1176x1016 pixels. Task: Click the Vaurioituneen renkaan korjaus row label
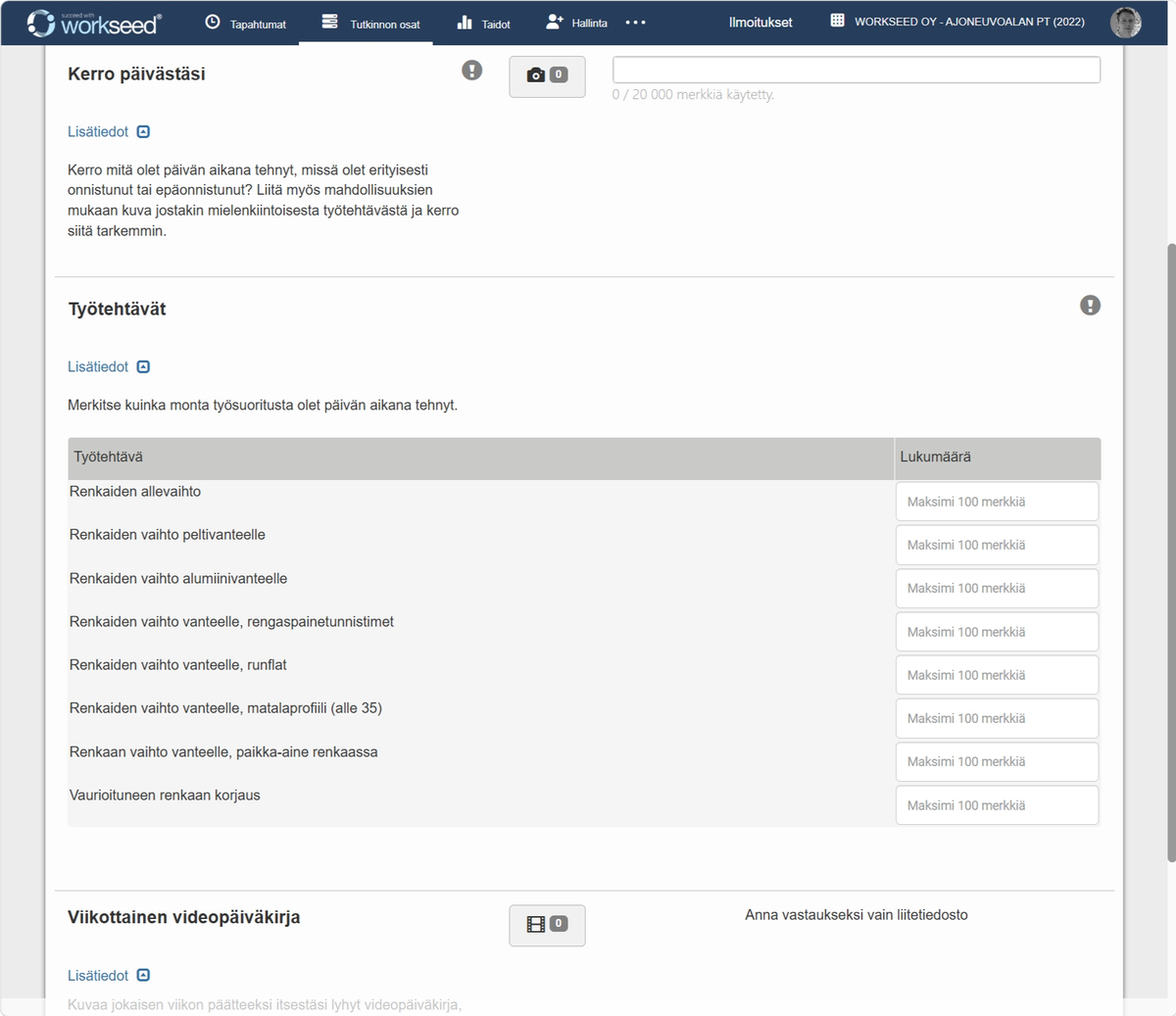pos(165,796)
